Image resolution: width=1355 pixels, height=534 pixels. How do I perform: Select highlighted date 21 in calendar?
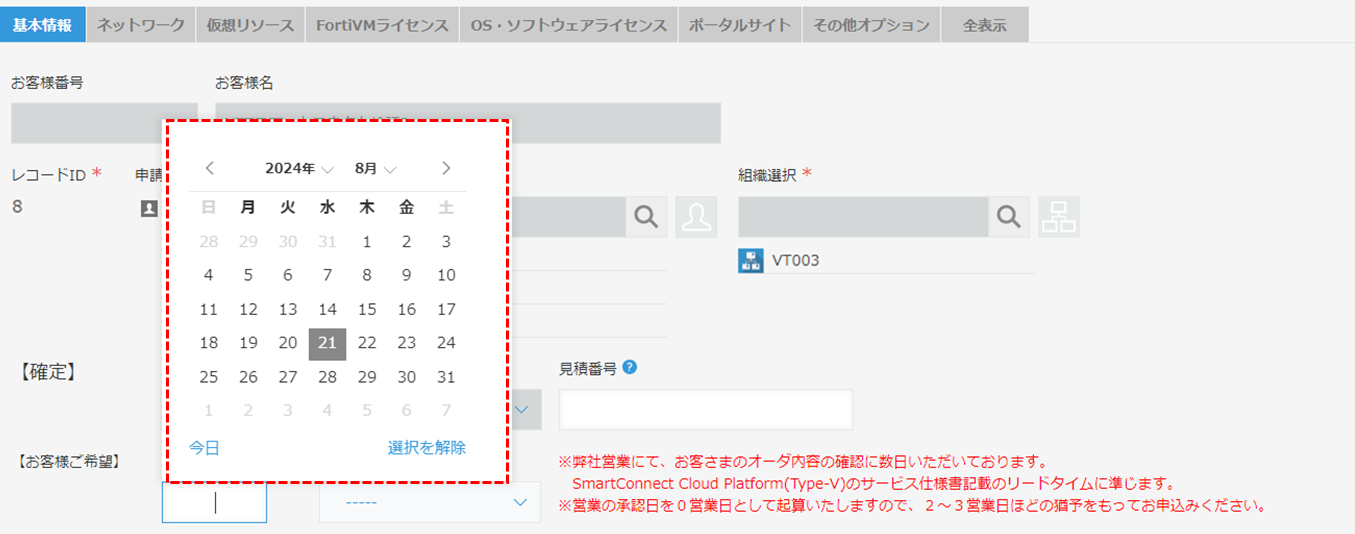[x=327, y=343]
